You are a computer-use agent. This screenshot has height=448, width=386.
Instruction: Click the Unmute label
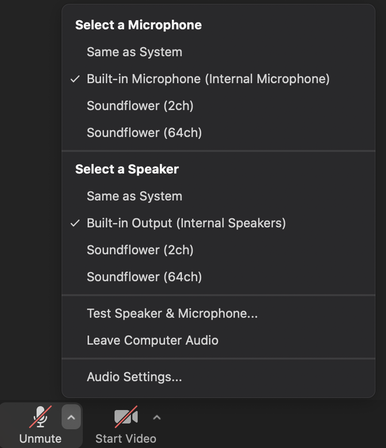(x=40, y=439)
